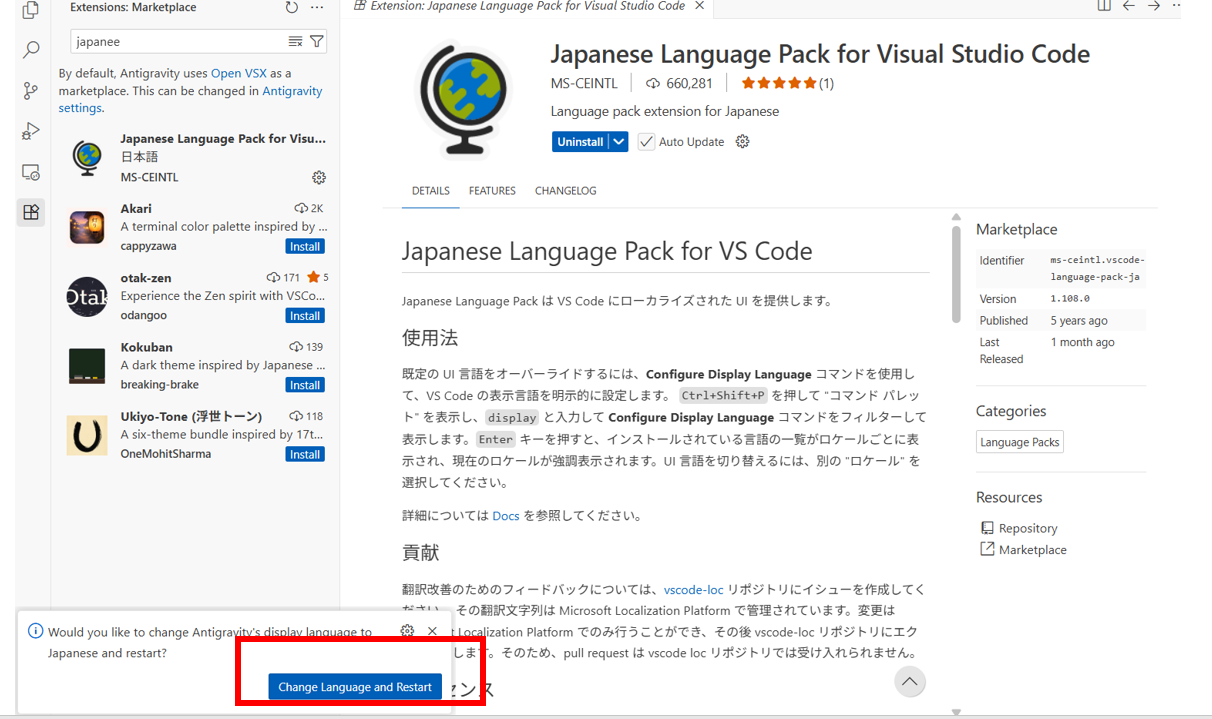Switch to the FEATURES tab

coord(492,191)
